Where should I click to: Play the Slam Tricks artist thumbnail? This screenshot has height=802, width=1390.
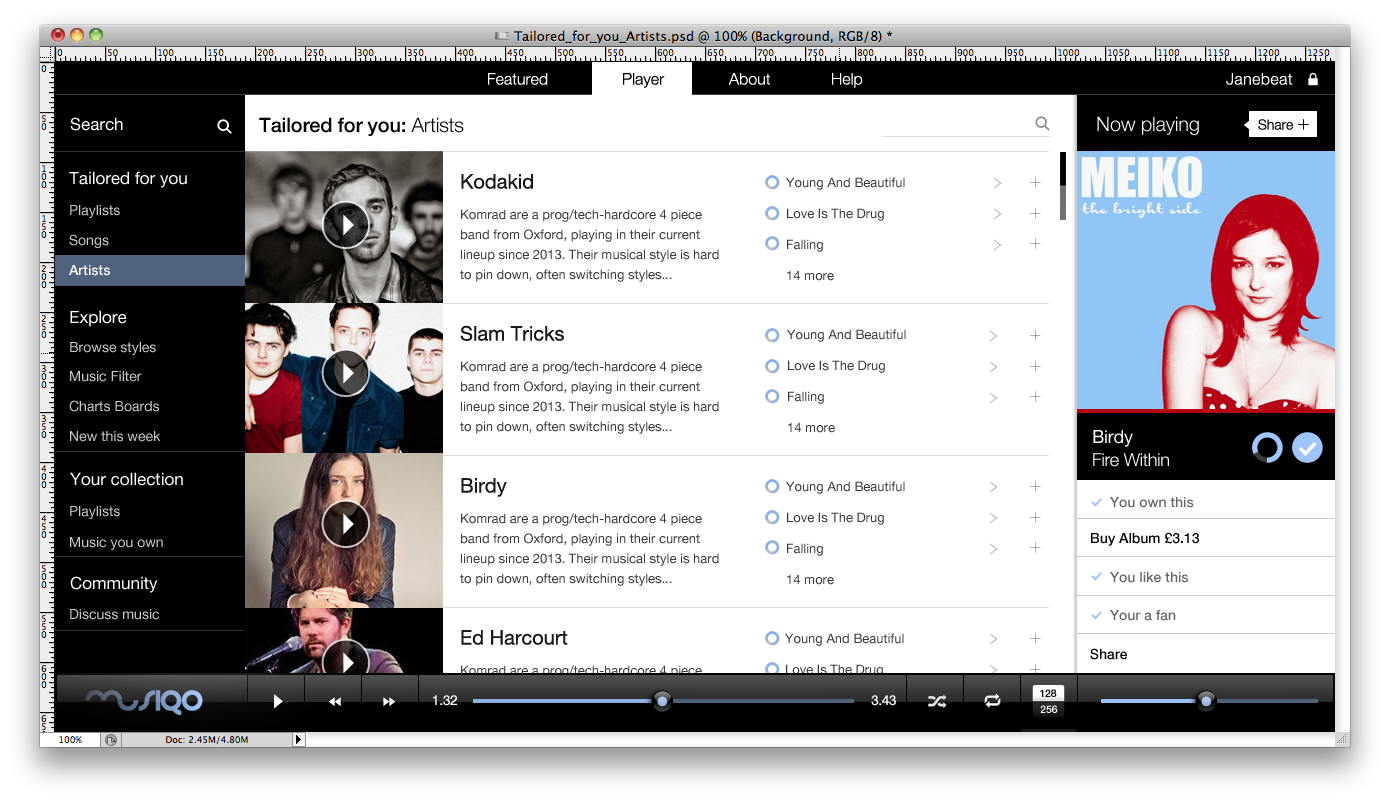[x=346, y=373]
